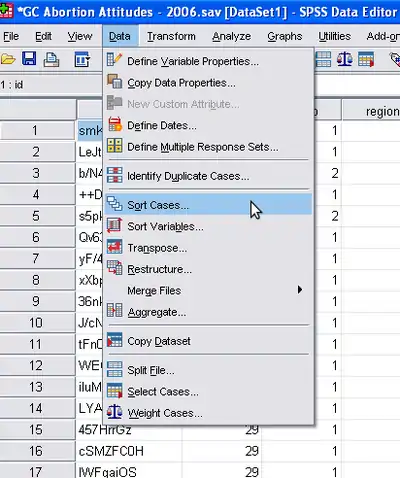The height and width of the screenshot is (478, 400).
Task: Click the Restructure menu icon
Action: (x=114, y=268)
